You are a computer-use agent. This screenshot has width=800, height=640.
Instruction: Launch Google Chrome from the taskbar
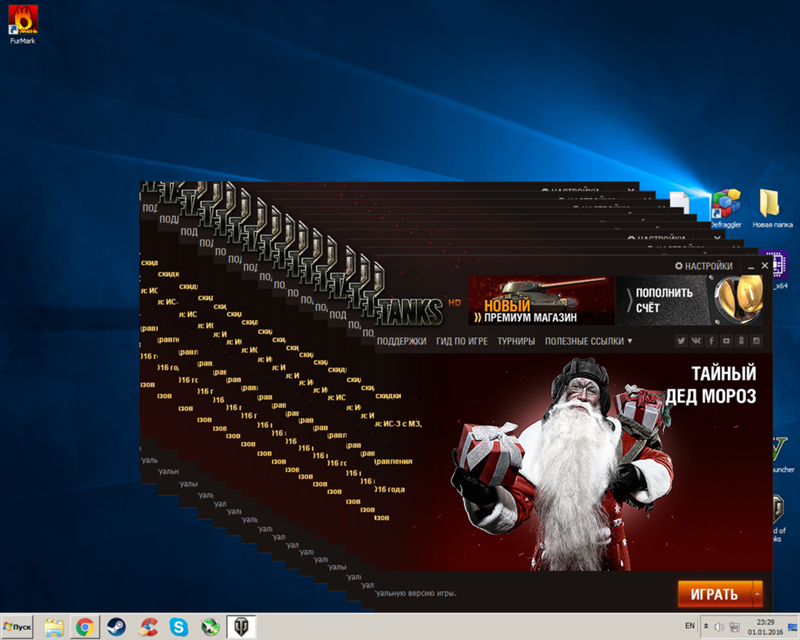(85, 627)
